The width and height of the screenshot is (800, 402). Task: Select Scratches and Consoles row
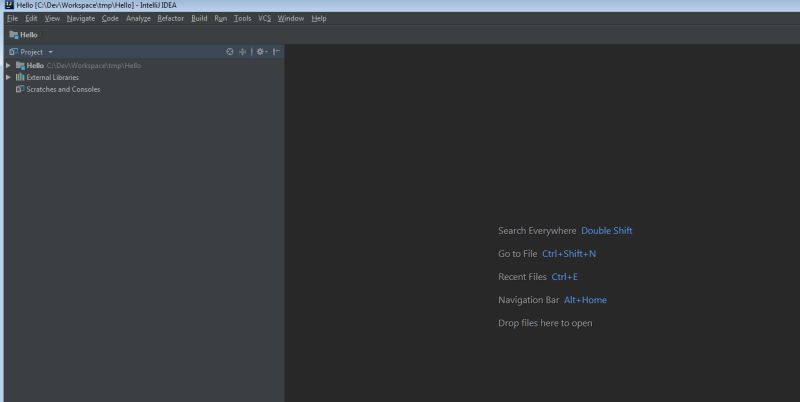[x=144, y=89]
